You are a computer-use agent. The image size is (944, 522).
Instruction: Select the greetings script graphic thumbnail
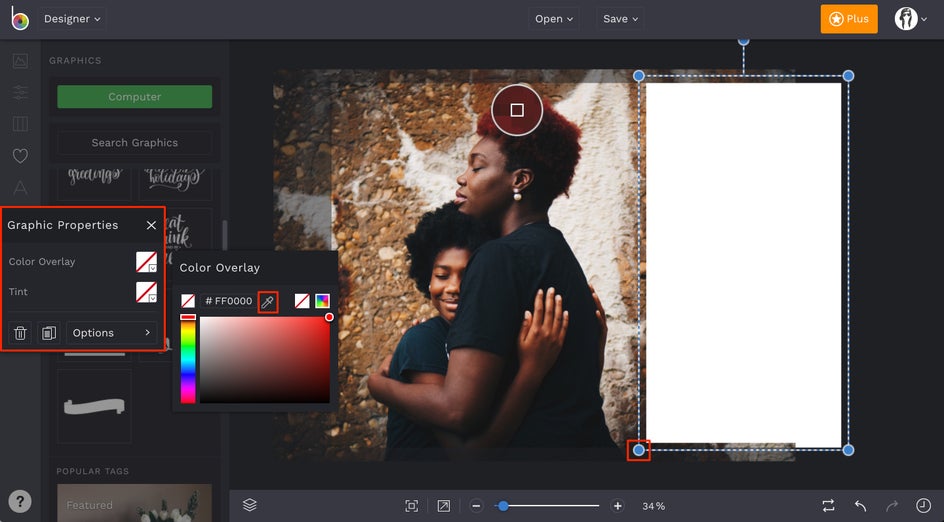tap(94, 184)
